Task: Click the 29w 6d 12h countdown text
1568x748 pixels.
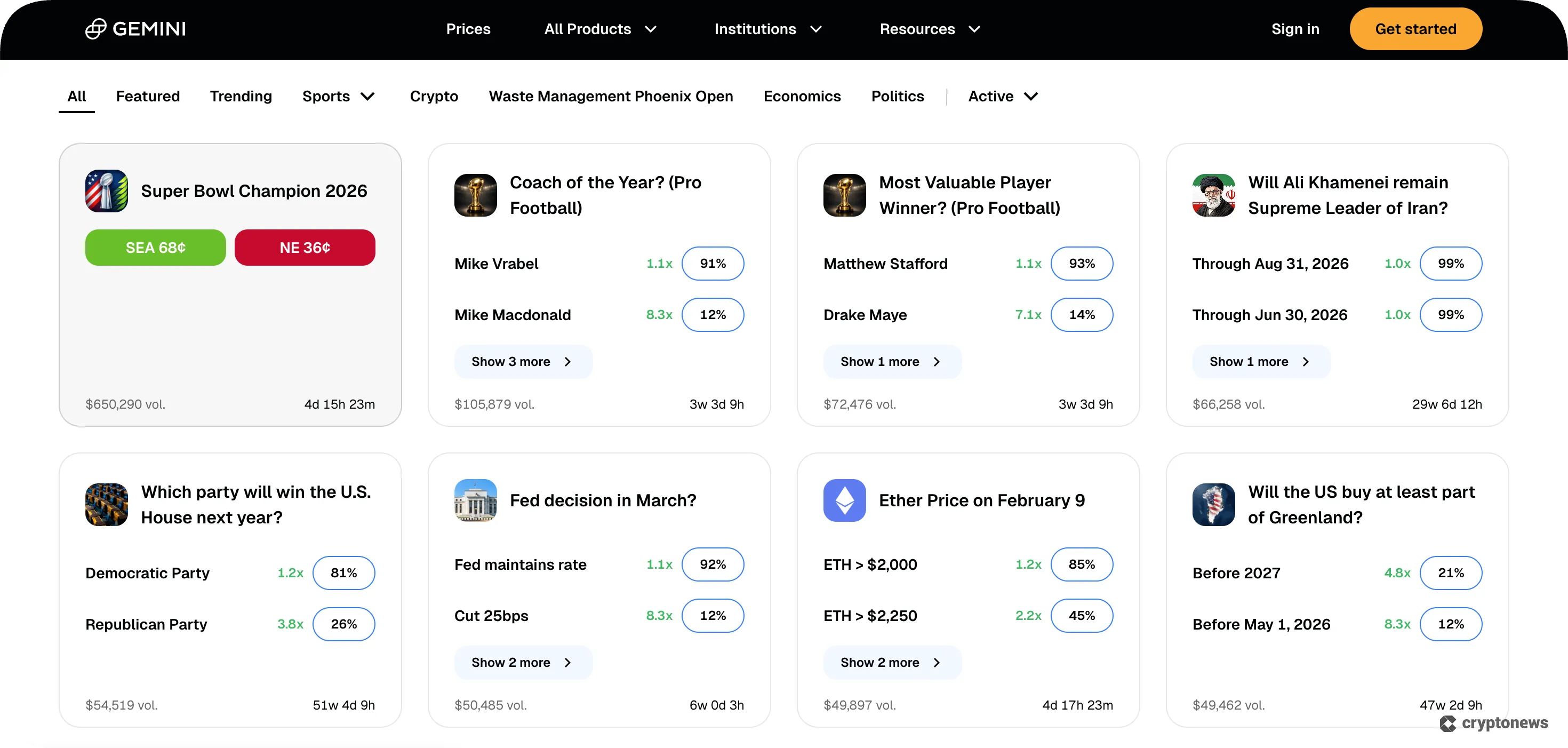Action: click(1447, 404)
